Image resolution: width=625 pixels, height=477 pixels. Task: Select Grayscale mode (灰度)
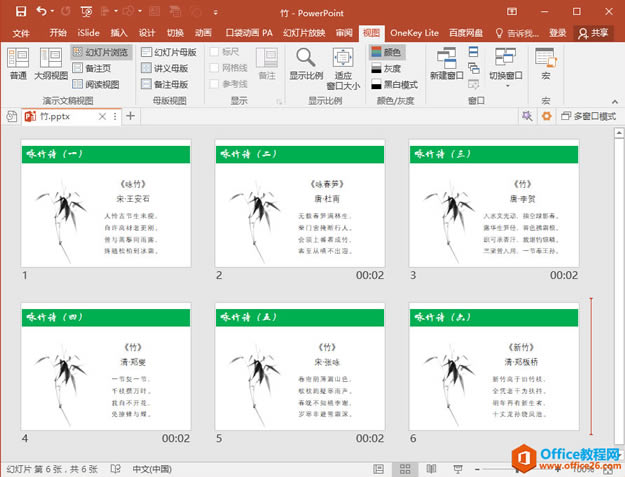[386, 69]
